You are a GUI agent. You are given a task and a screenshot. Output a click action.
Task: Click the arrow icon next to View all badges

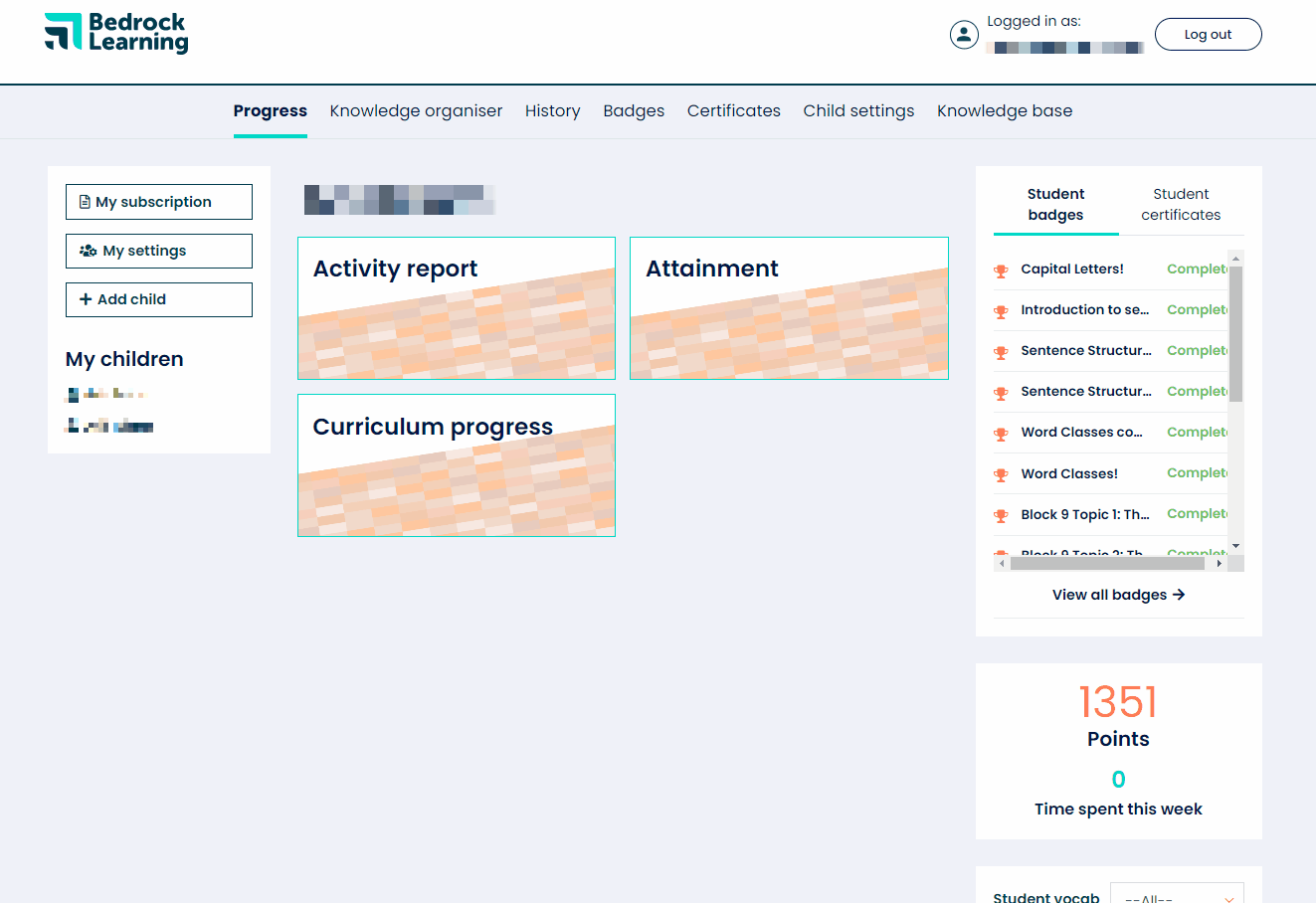click(x=1179, y=594)
